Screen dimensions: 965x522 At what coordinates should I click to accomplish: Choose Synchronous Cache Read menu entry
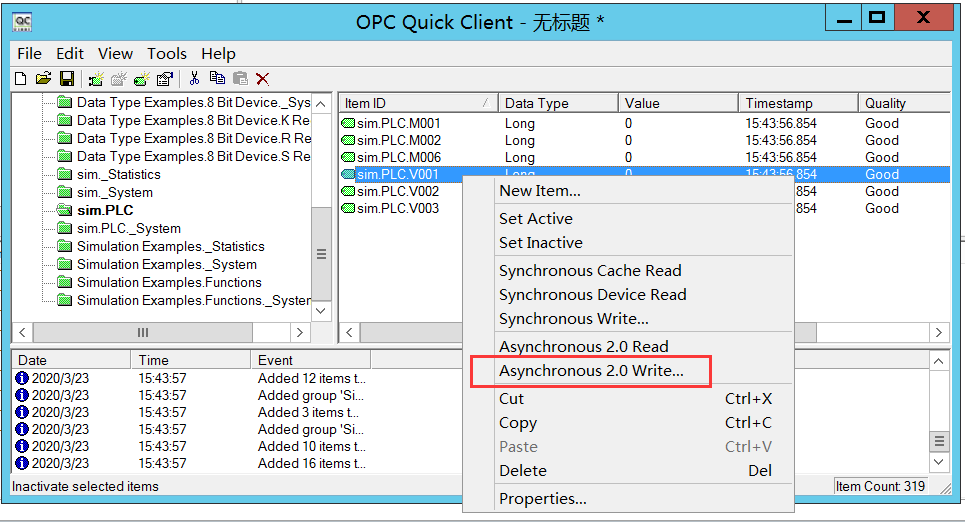click(x=590, y=271)
